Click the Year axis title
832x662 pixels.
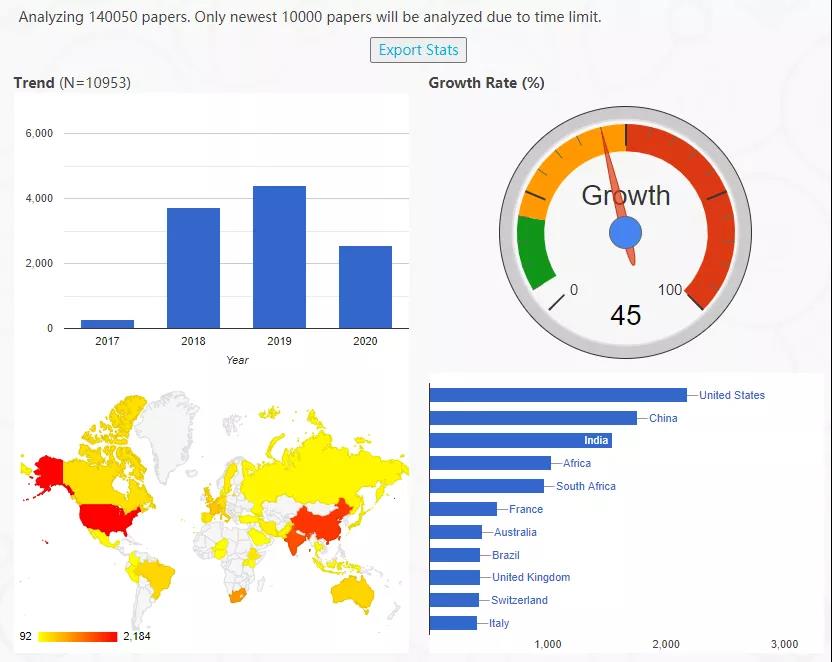(x=237, y=360)
